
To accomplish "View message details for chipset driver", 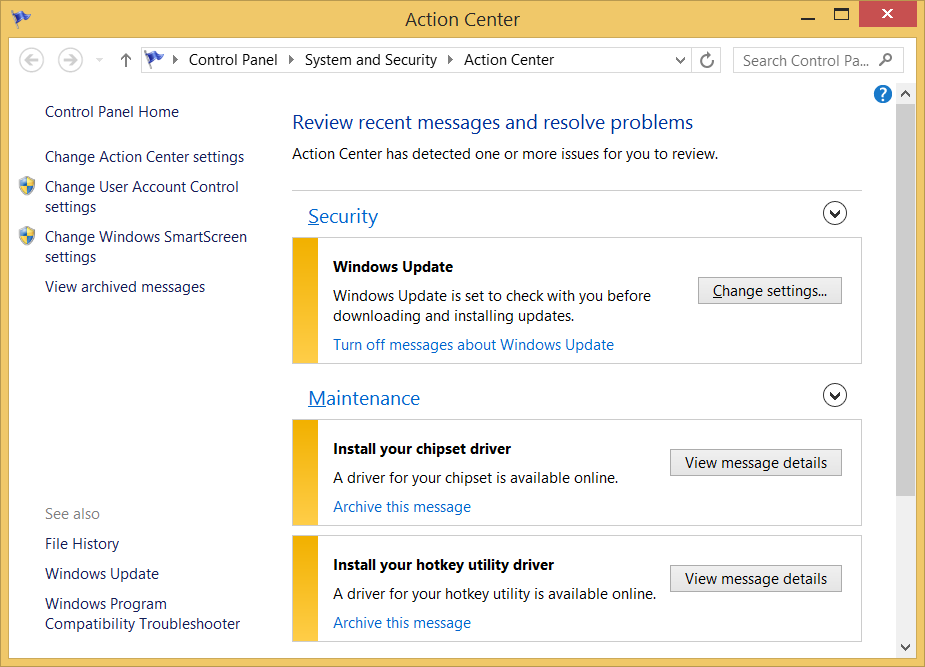I will 755,463.
